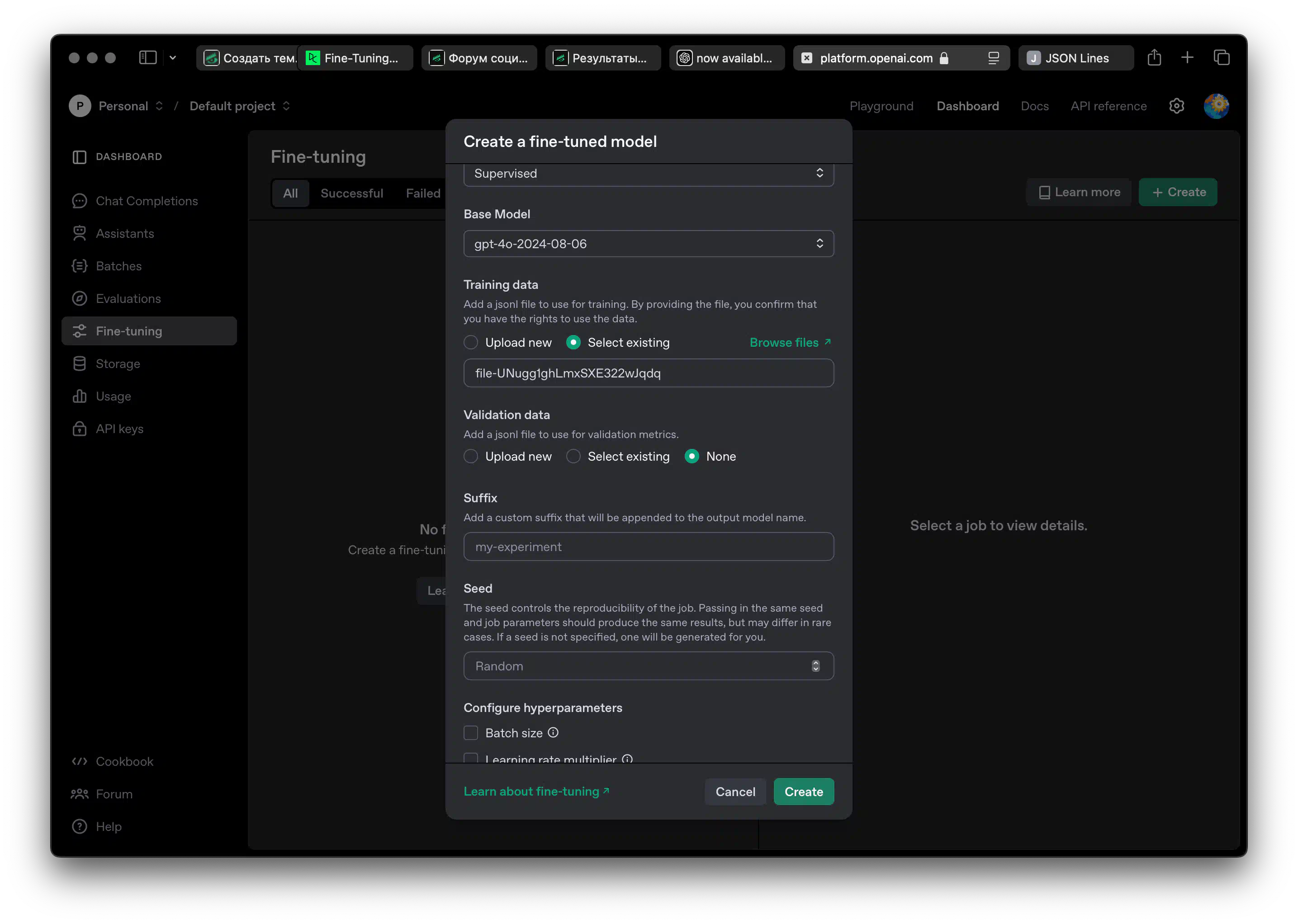Open the Browse files link
The height and width of the screenshot is (924, 1298).
pos(790,342)
